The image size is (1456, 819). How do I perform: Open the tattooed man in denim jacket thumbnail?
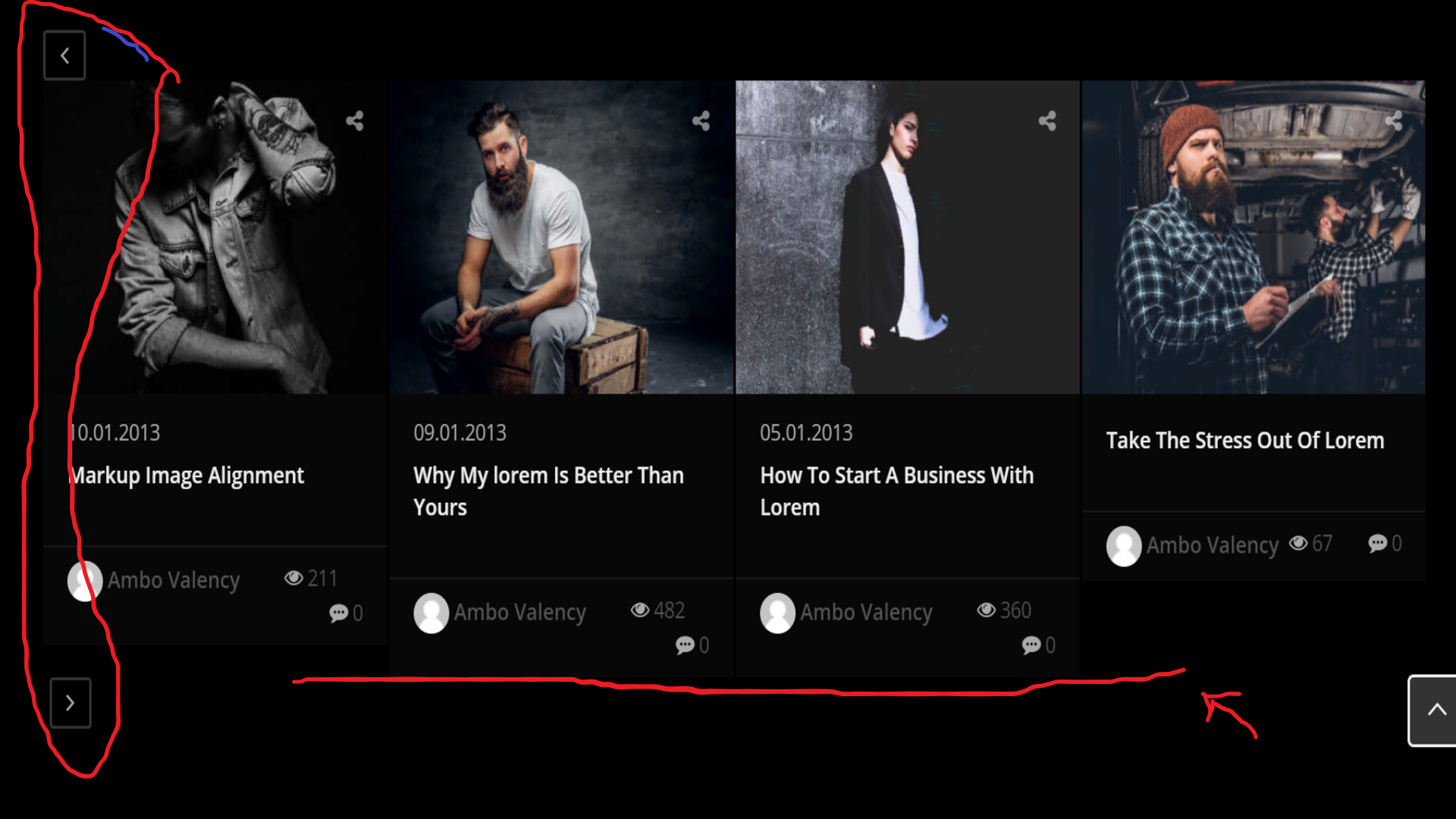[215, 237]
